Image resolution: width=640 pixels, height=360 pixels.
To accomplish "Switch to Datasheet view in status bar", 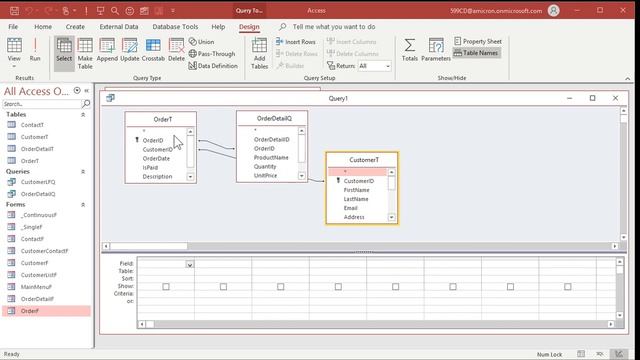I will (x=581, y=354).
